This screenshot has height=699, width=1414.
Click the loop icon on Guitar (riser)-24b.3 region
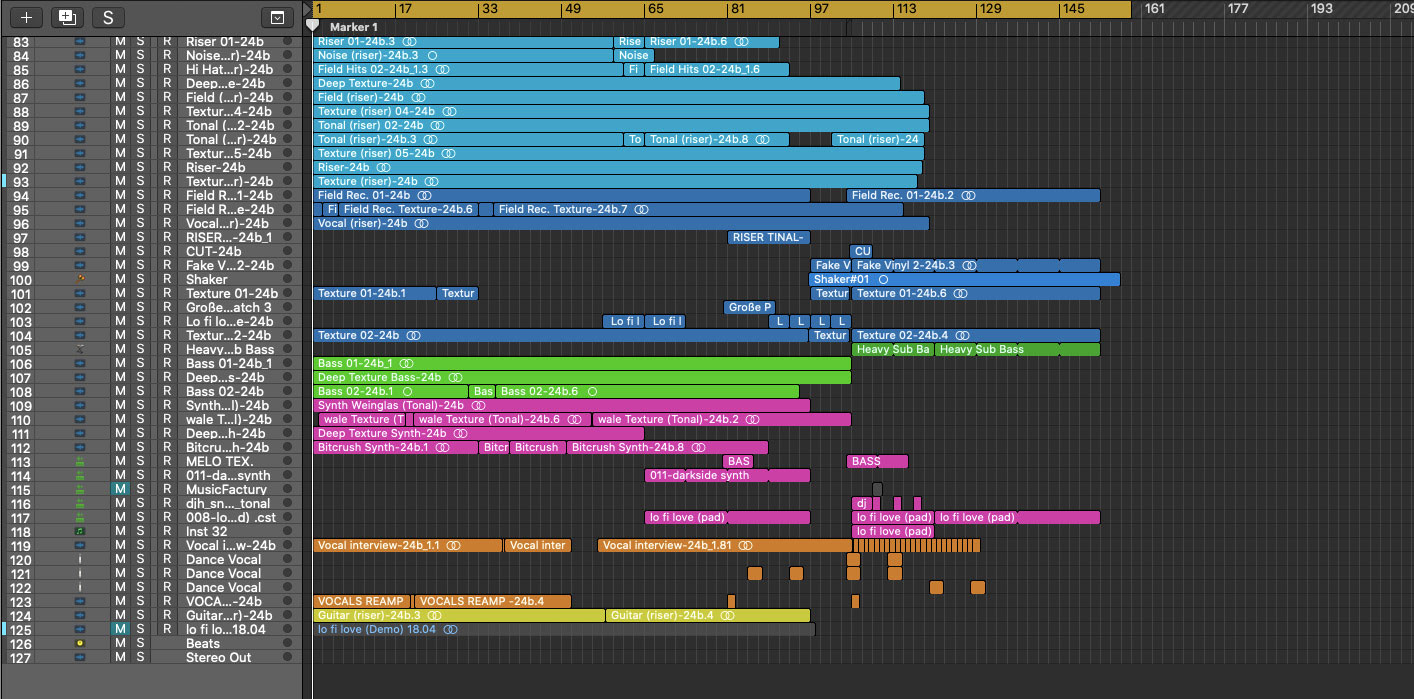click(437, 616)
